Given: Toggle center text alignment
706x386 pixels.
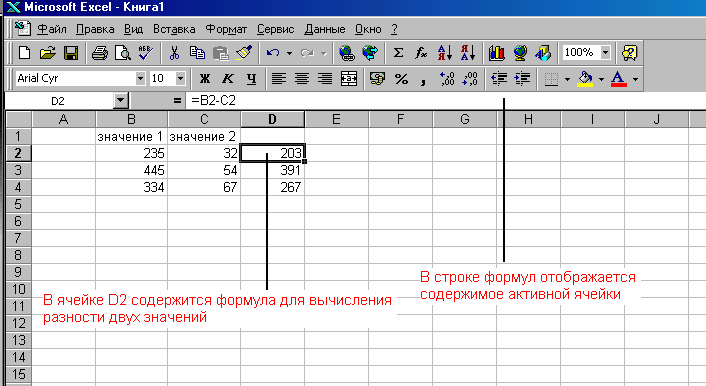Looking at the screenshot, I should [302, 79].
